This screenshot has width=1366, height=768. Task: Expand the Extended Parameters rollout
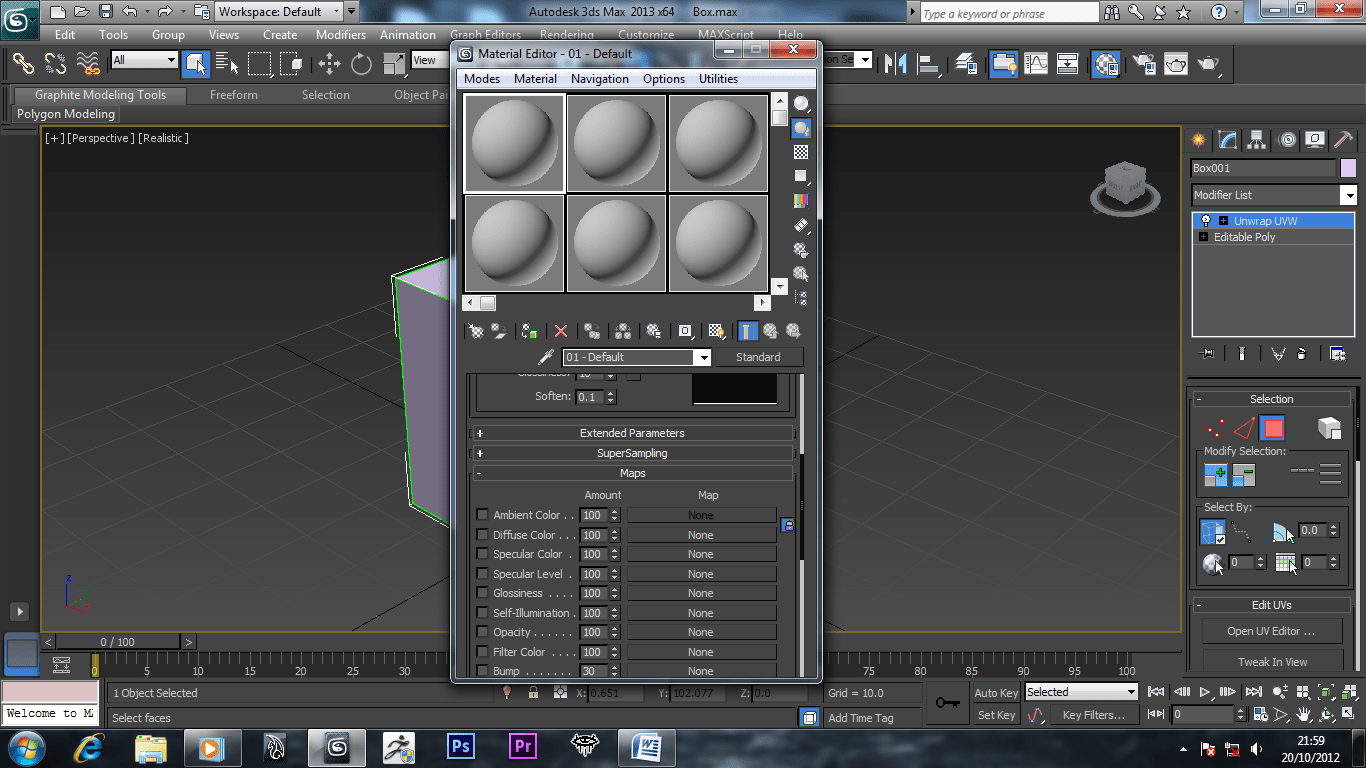(632, 433)
